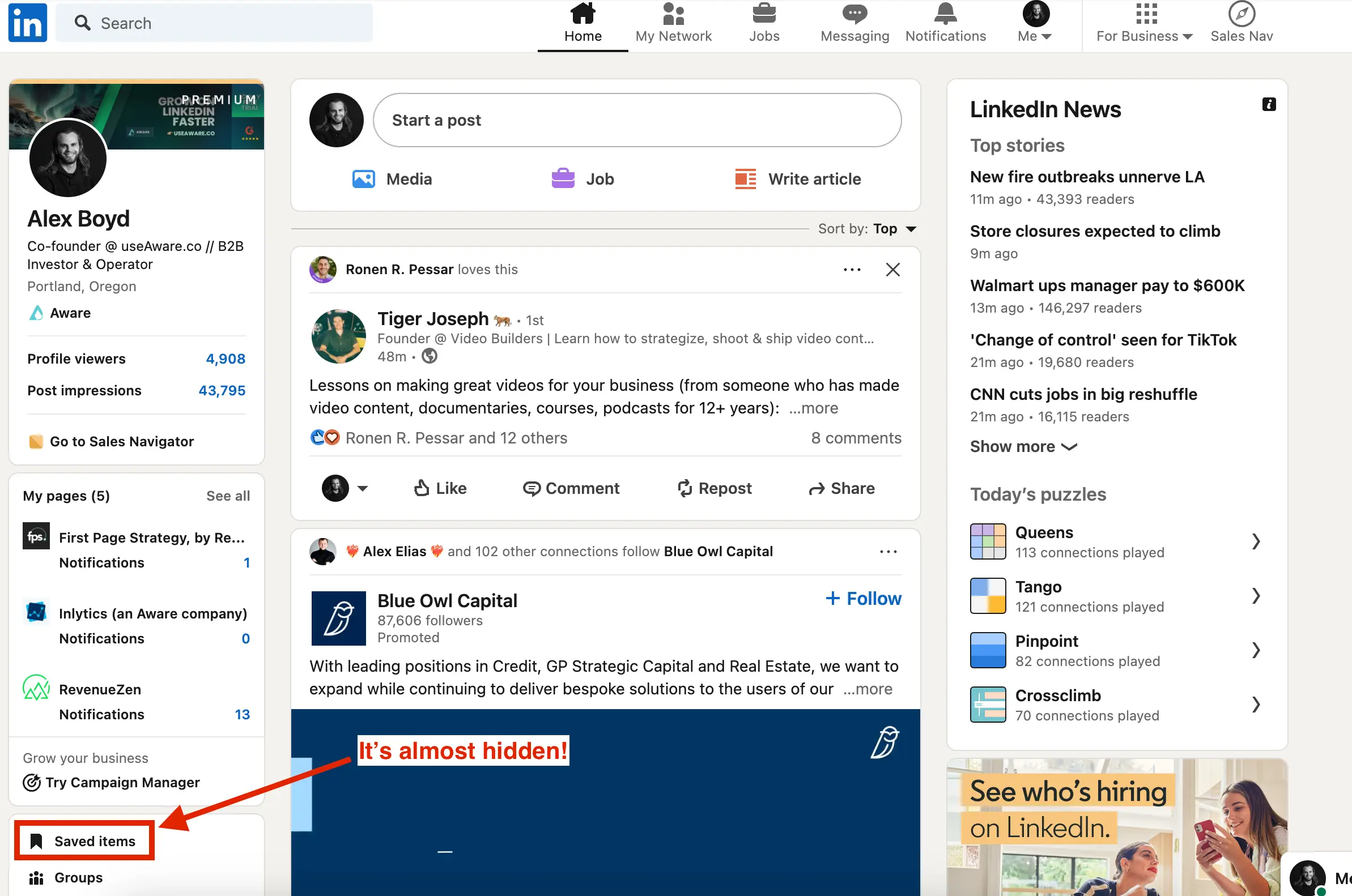Viewport: 1352px width, 896px height.
Task: Expand Show more news stories
Action: pyautogui.click(x=1023, y=446)
